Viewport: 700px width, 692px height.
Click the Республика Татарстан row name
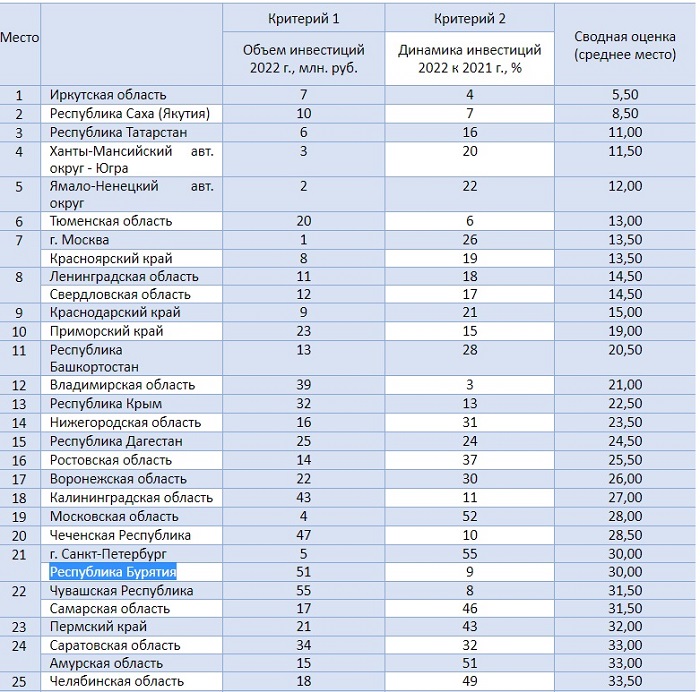(x=118, y=132)
